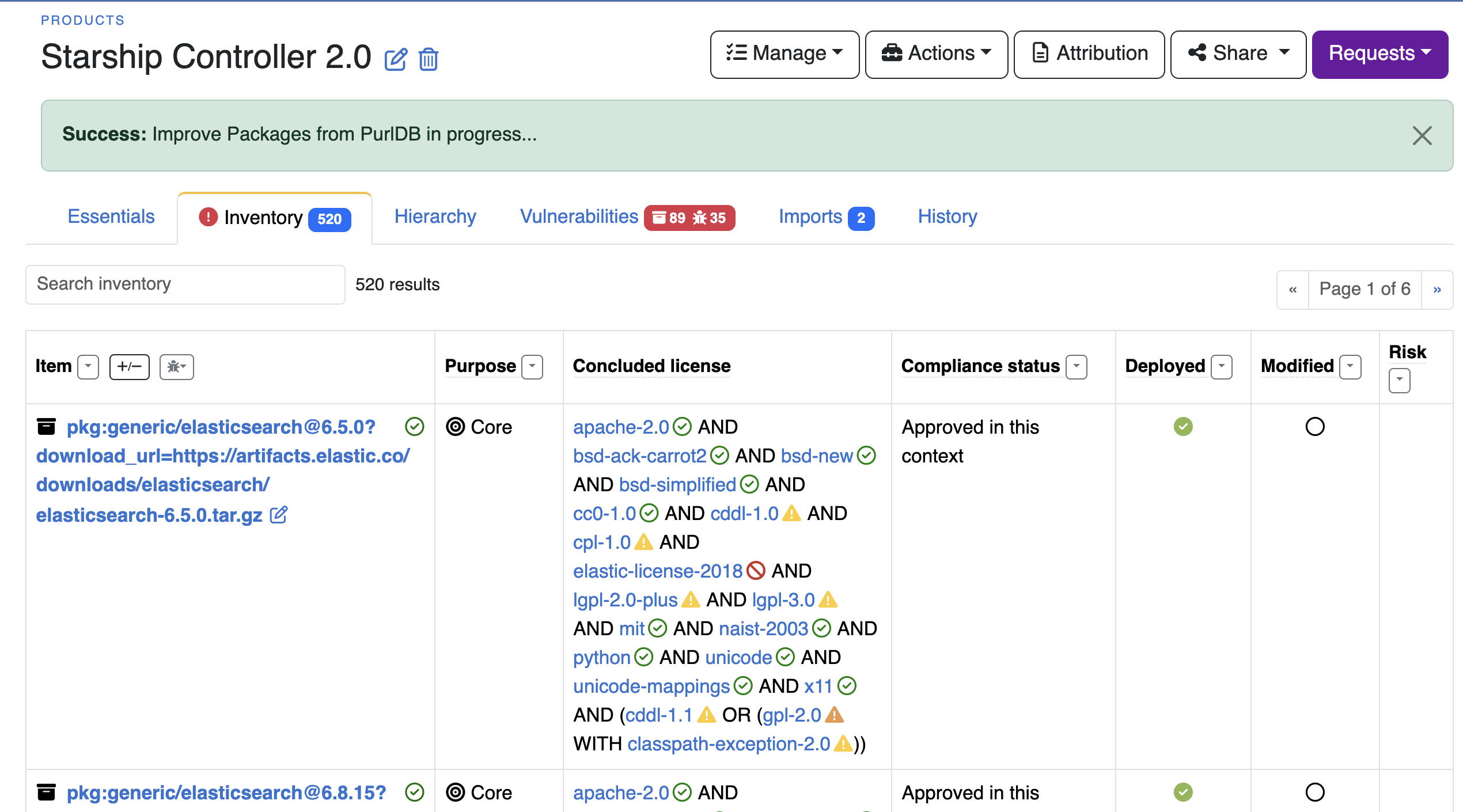Open the classpath-exception-2.0 license link
Image resolution: width=1463 pixels, height=812 pixels.
[729, 743]
